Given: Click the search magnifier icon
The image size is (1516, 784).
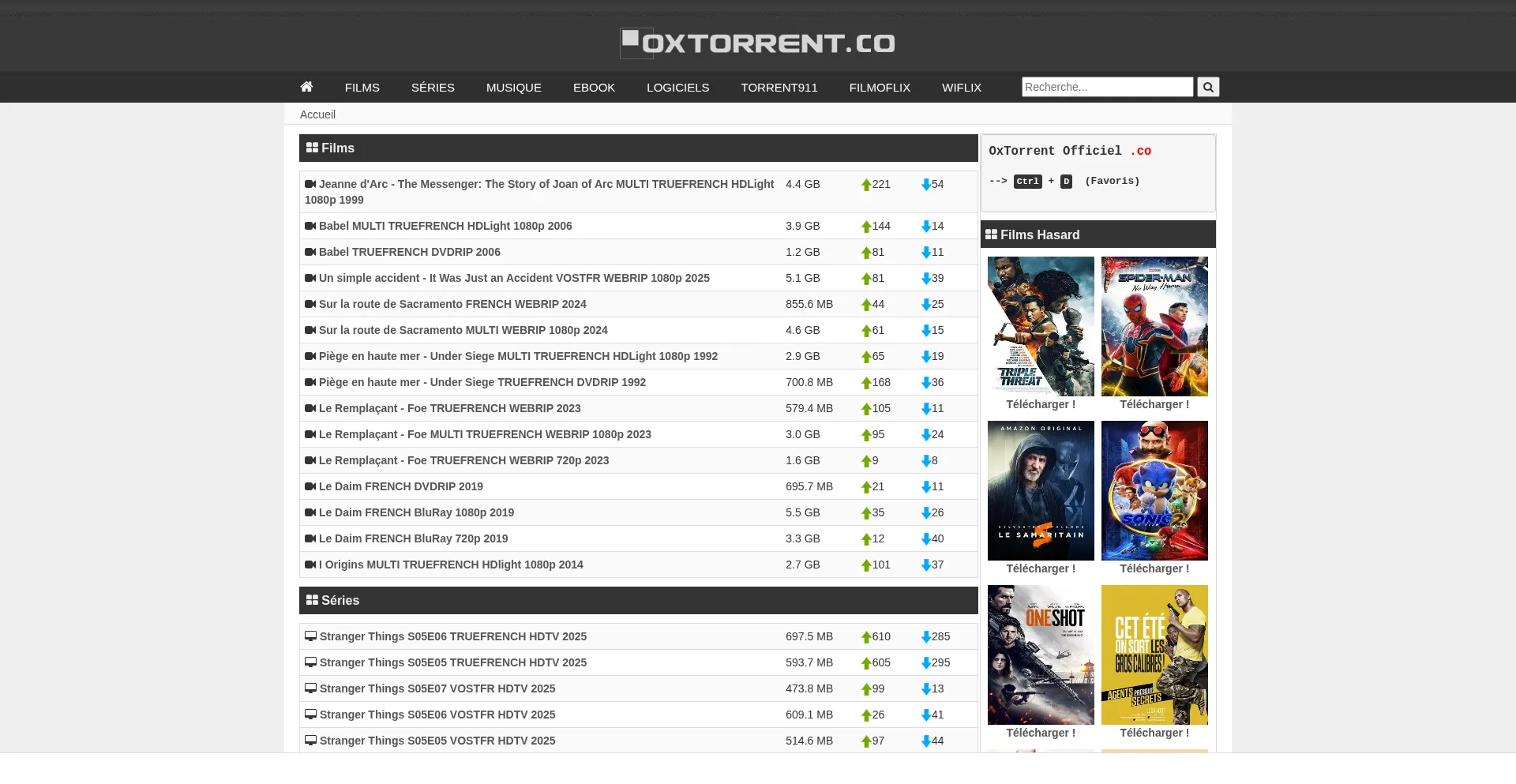Looking at the screenshot, I should (x=1207, y=87).
